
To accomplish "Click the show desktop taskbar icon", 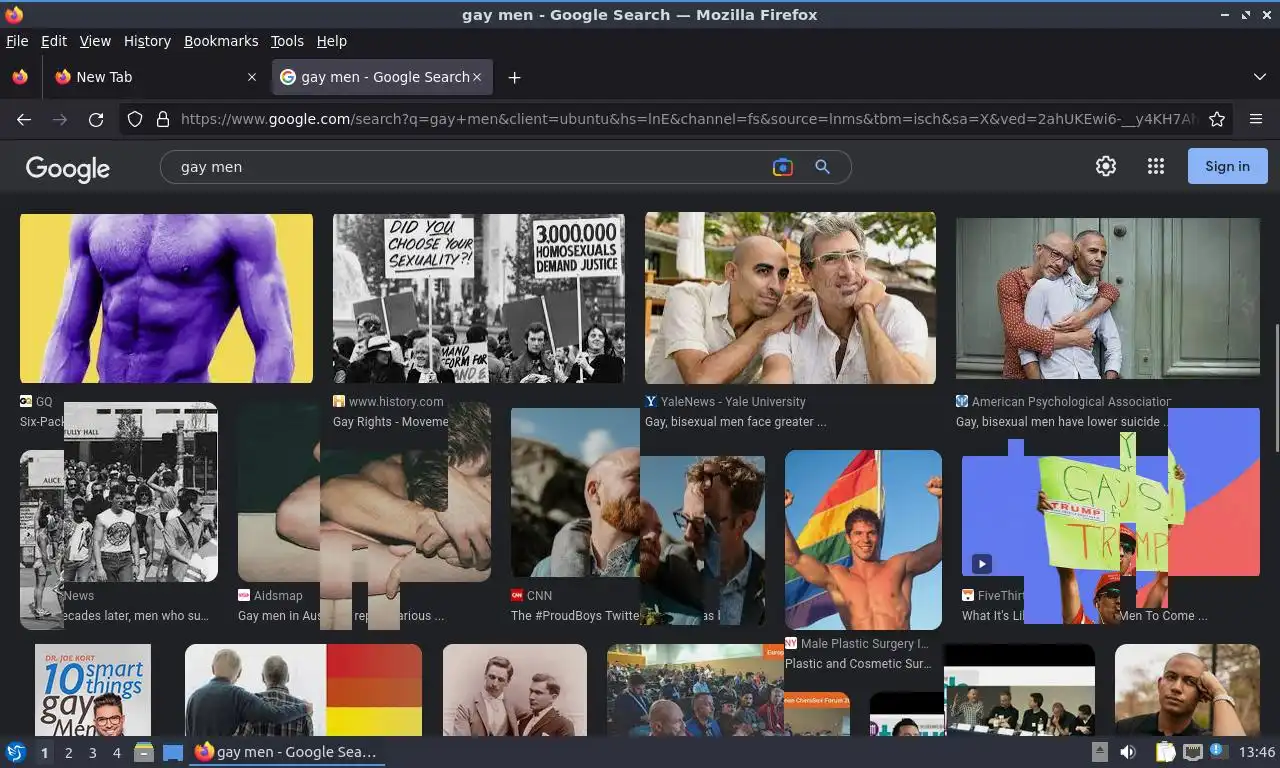I will pyautogui.click(x=172, y=752).
